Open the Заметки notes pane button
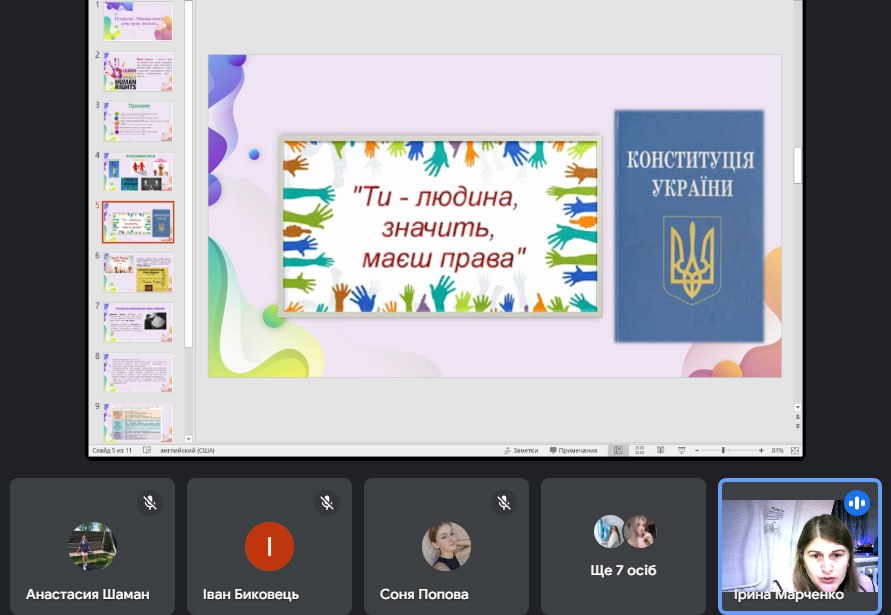Image resolution: width=891 pixels, height=615 pixels. tap(521, 450)
